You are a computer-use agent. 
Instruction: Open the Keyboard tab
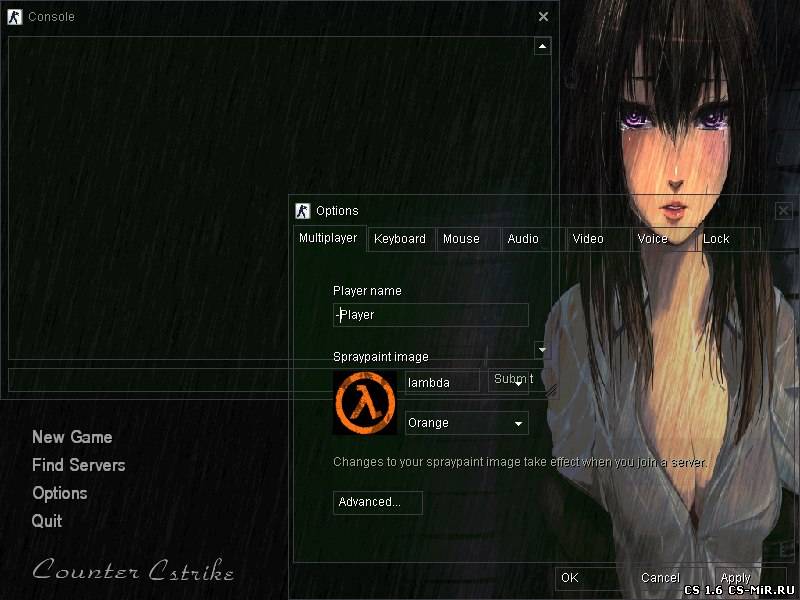click(401, 239)
